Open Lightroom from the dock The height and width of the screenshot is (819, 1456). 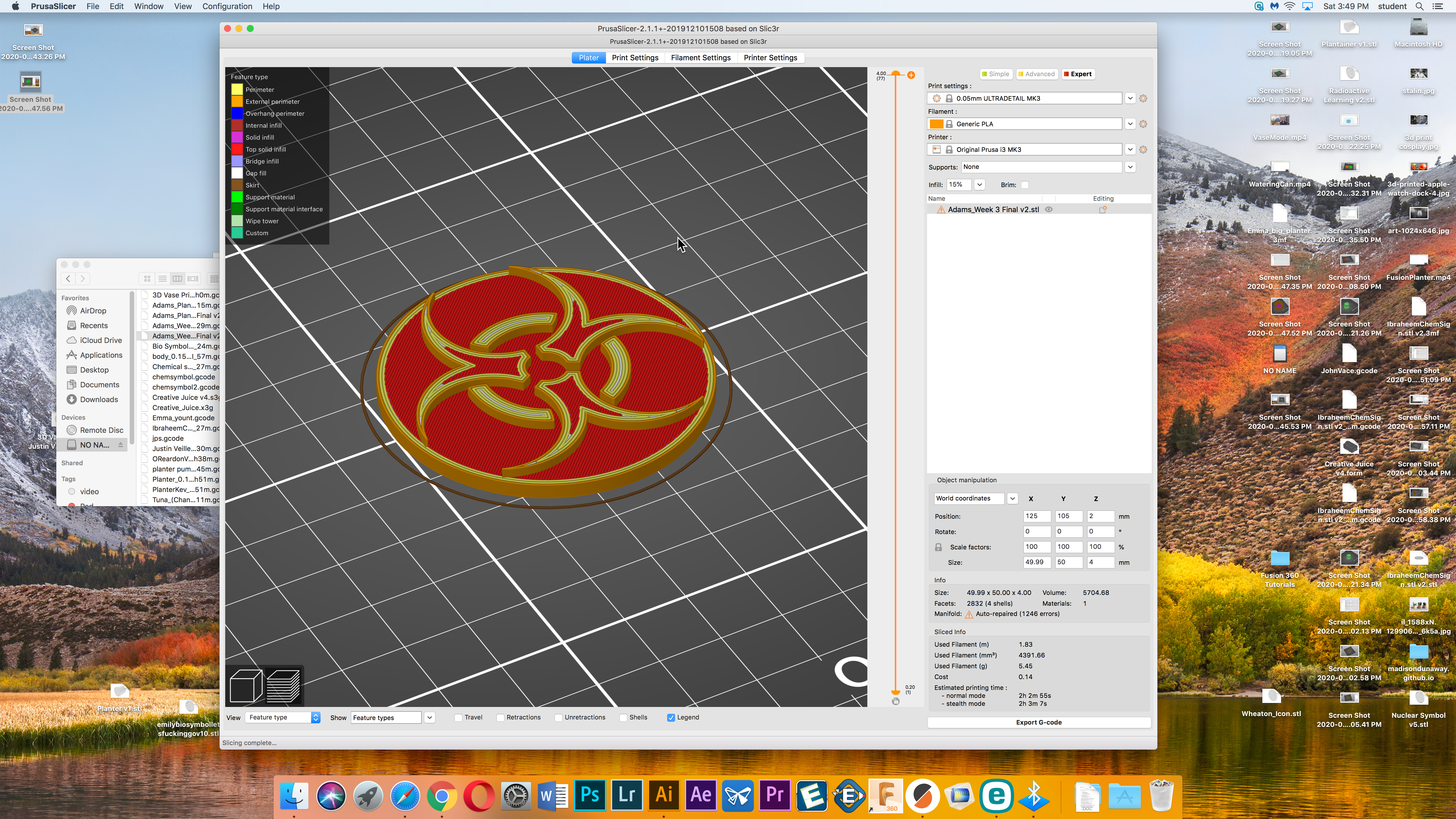(627, 796)
